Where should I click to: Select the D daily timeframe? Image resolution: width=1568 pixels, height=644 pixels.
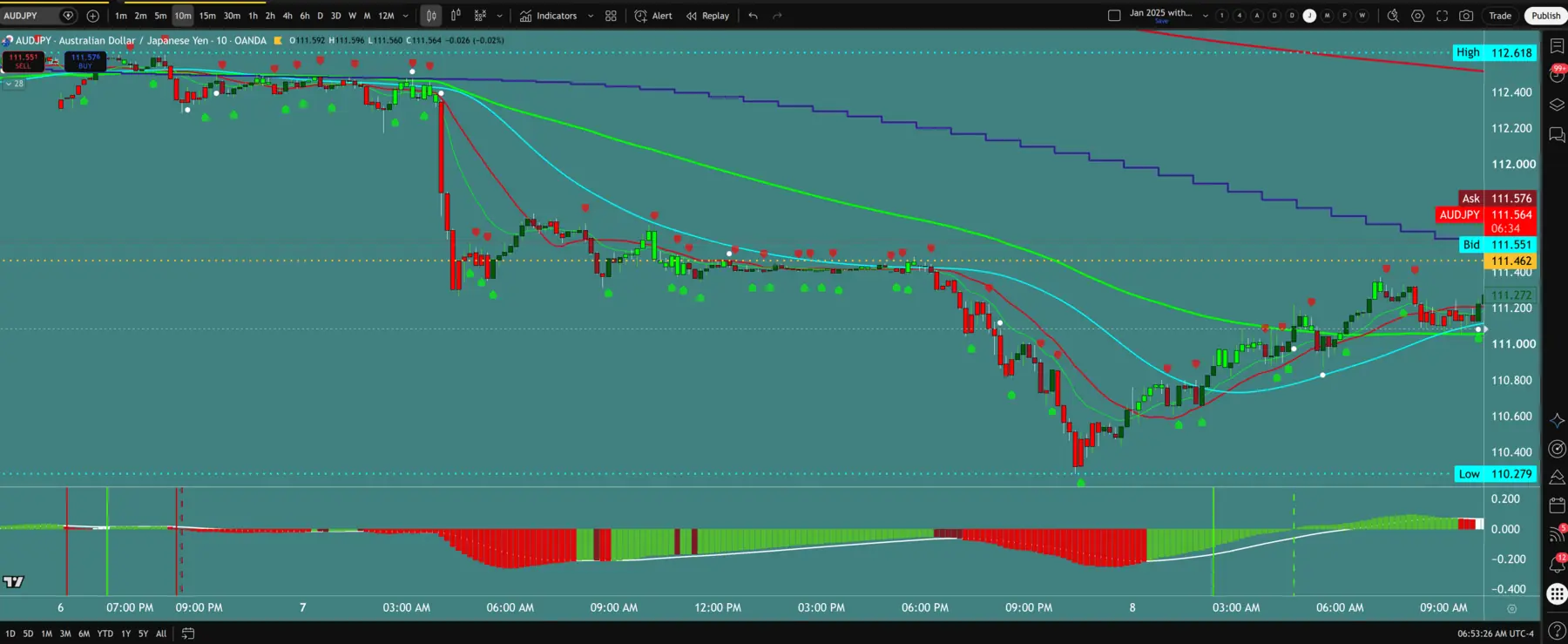[x=320, y=16]
